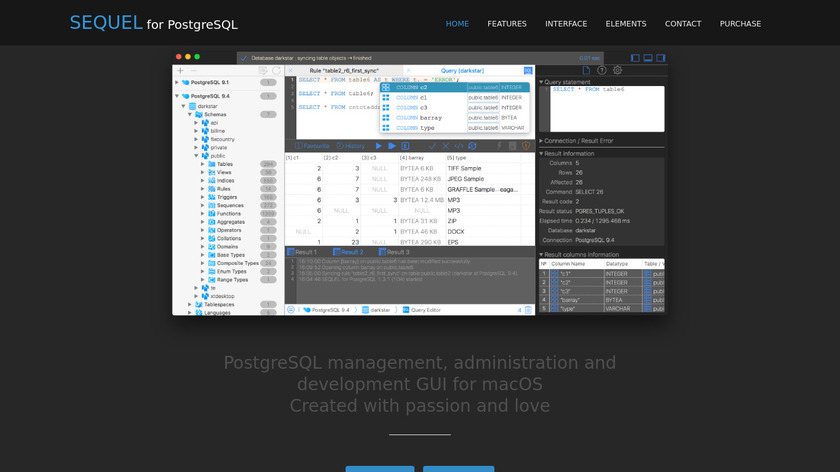Click the grey square icon left of the shield
Screen dimensions: 840x472
[x=513, y=146]
